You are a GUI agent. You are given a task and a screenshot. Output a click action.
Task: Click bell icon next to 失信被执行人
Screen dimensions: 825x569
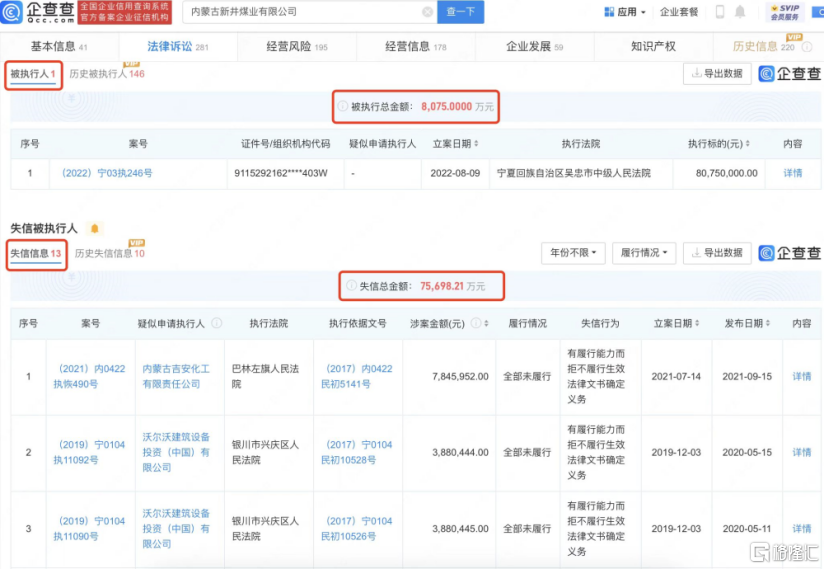pos(95,228)
